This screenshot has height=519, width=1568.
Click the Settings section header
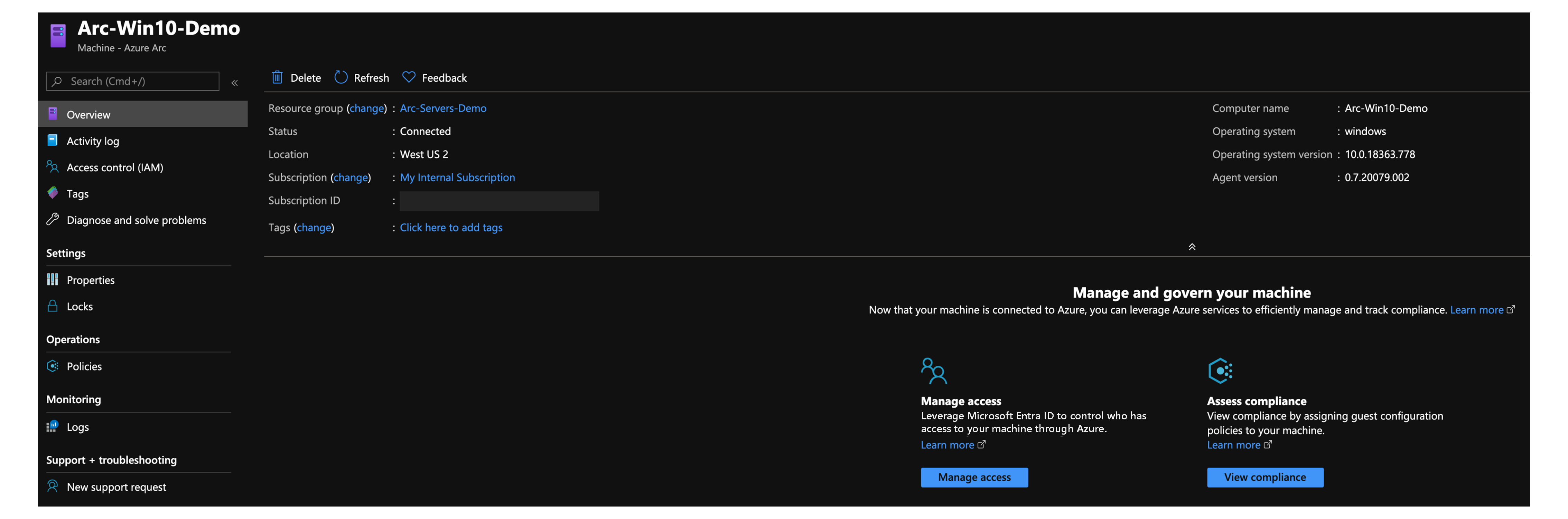pyautogui.click(x=66, y=253)
